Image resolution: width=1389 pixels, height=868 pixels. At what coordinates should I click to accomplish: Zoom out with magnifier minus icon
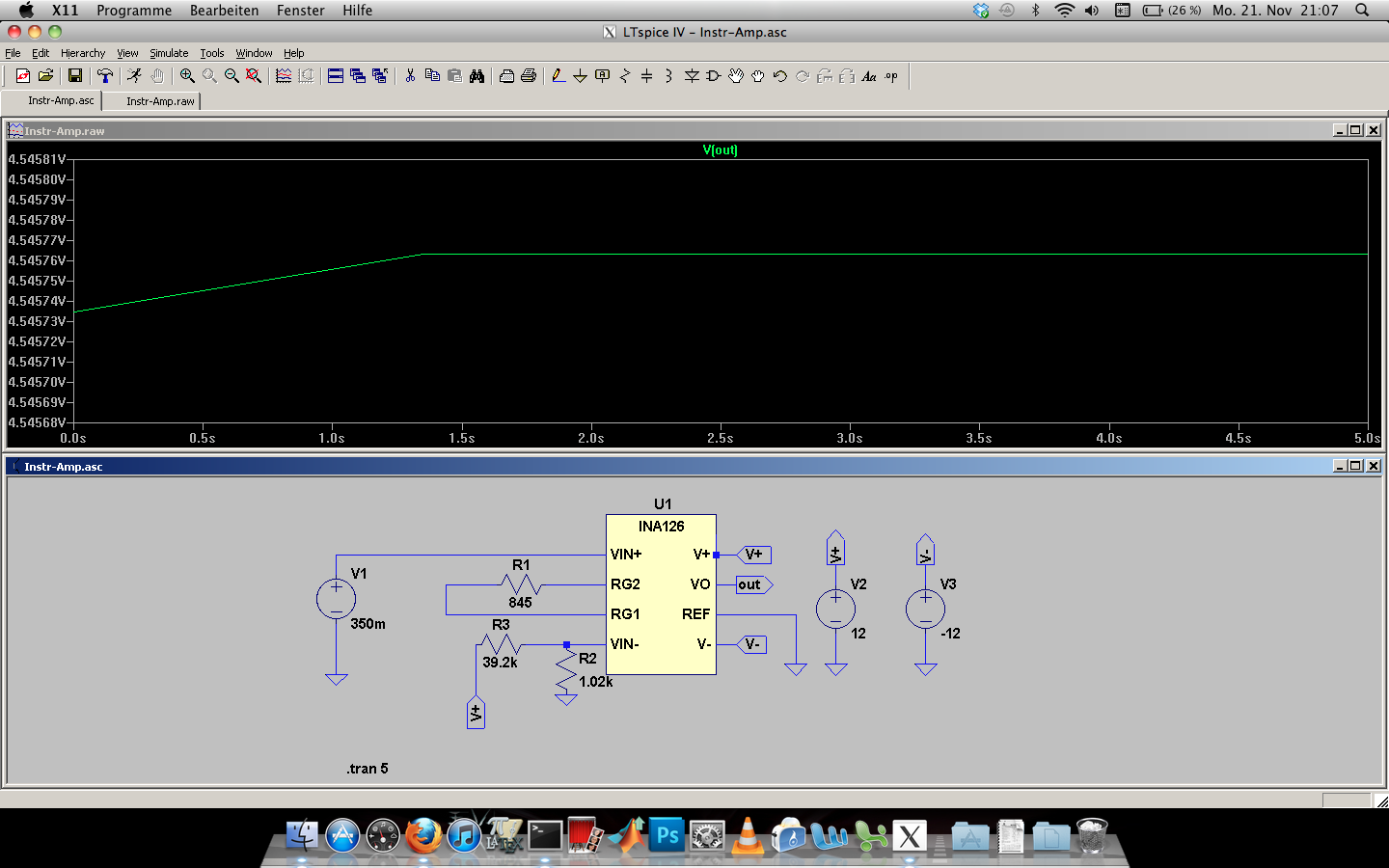tap(231, 76)
